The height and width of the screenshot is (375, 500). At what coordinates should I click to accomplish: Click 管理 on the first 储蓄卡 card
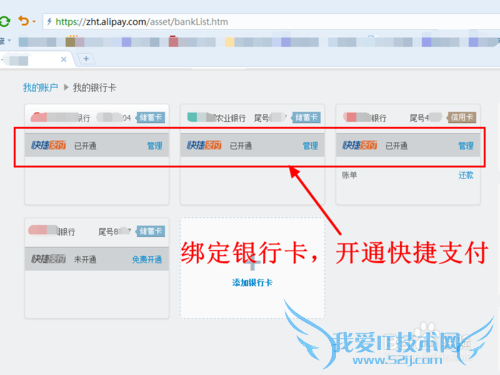click(x=155, y=146)
